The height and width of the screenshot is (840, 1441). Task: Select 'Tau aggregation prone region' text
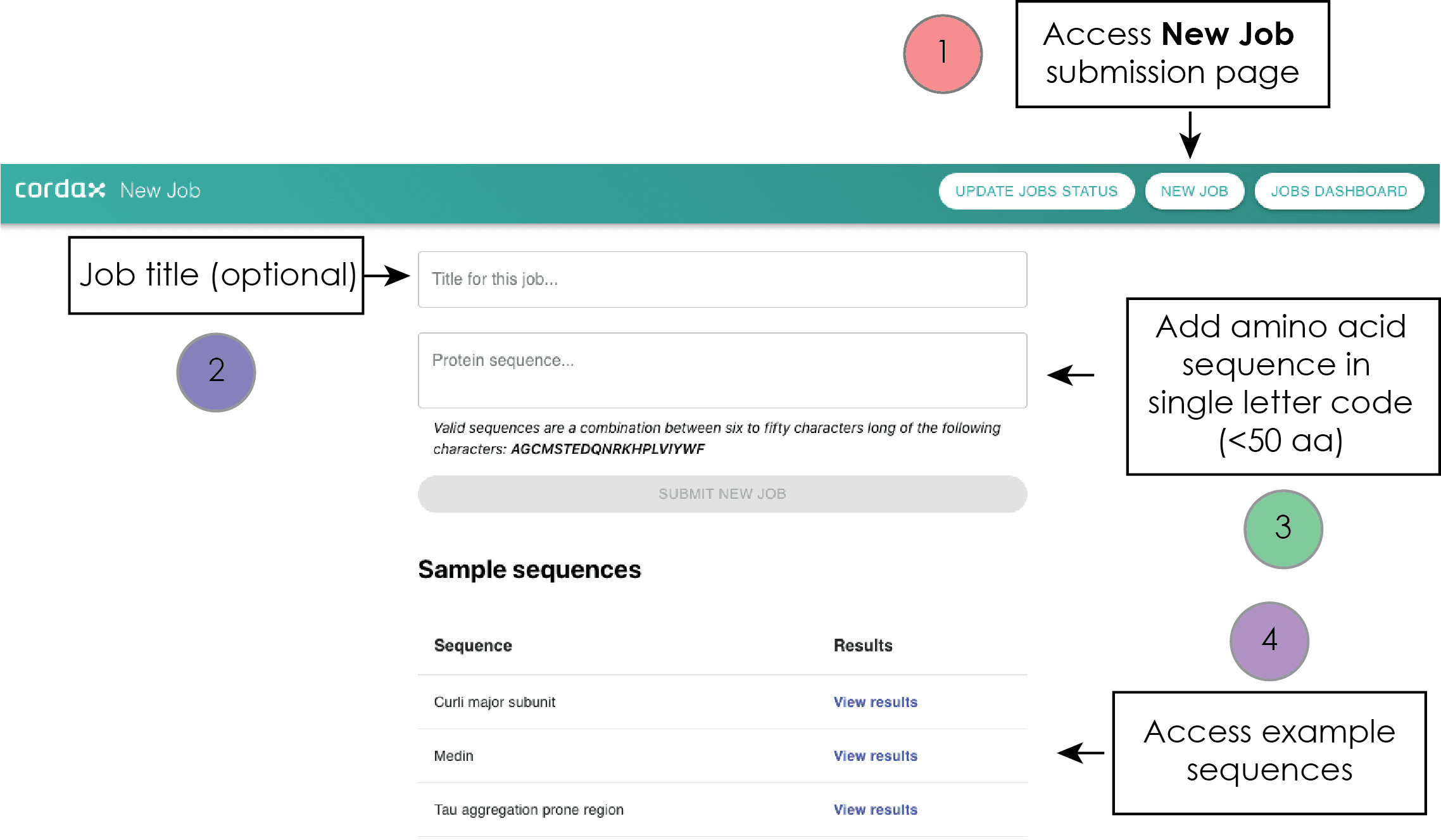(529, 810)
